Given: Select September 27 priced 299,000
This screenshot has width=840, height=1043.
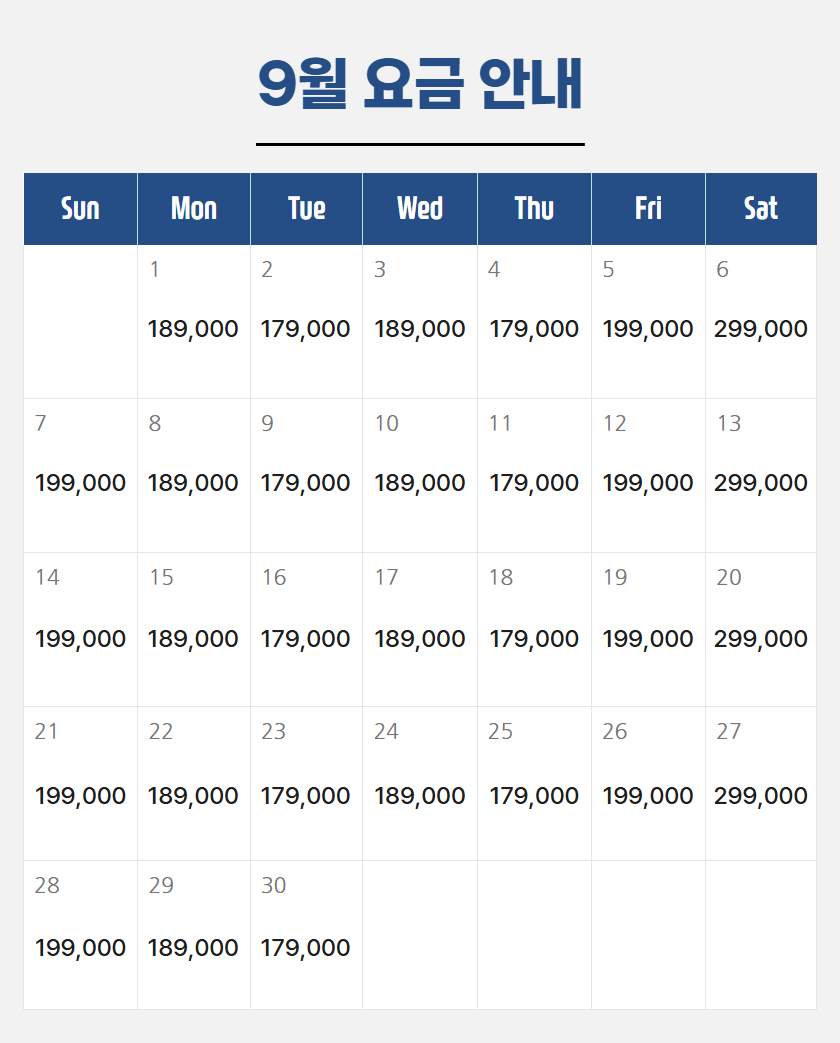Looking at the screenshot, I should 761,784.
